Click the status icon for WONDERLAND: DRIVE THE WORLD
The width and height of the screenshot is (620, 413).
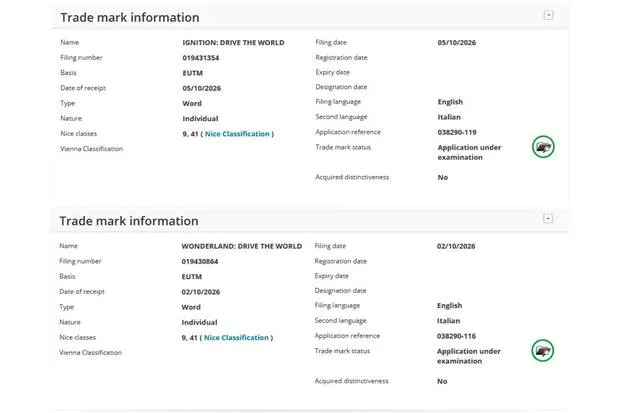coord(542,350)
